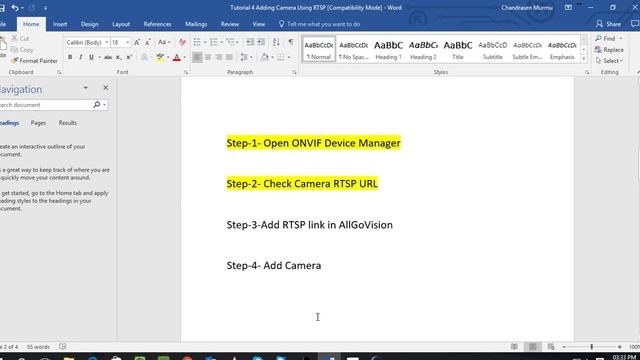Open the View tab
This screenshot has height=360, width=640.
click(x=258, y=24)
